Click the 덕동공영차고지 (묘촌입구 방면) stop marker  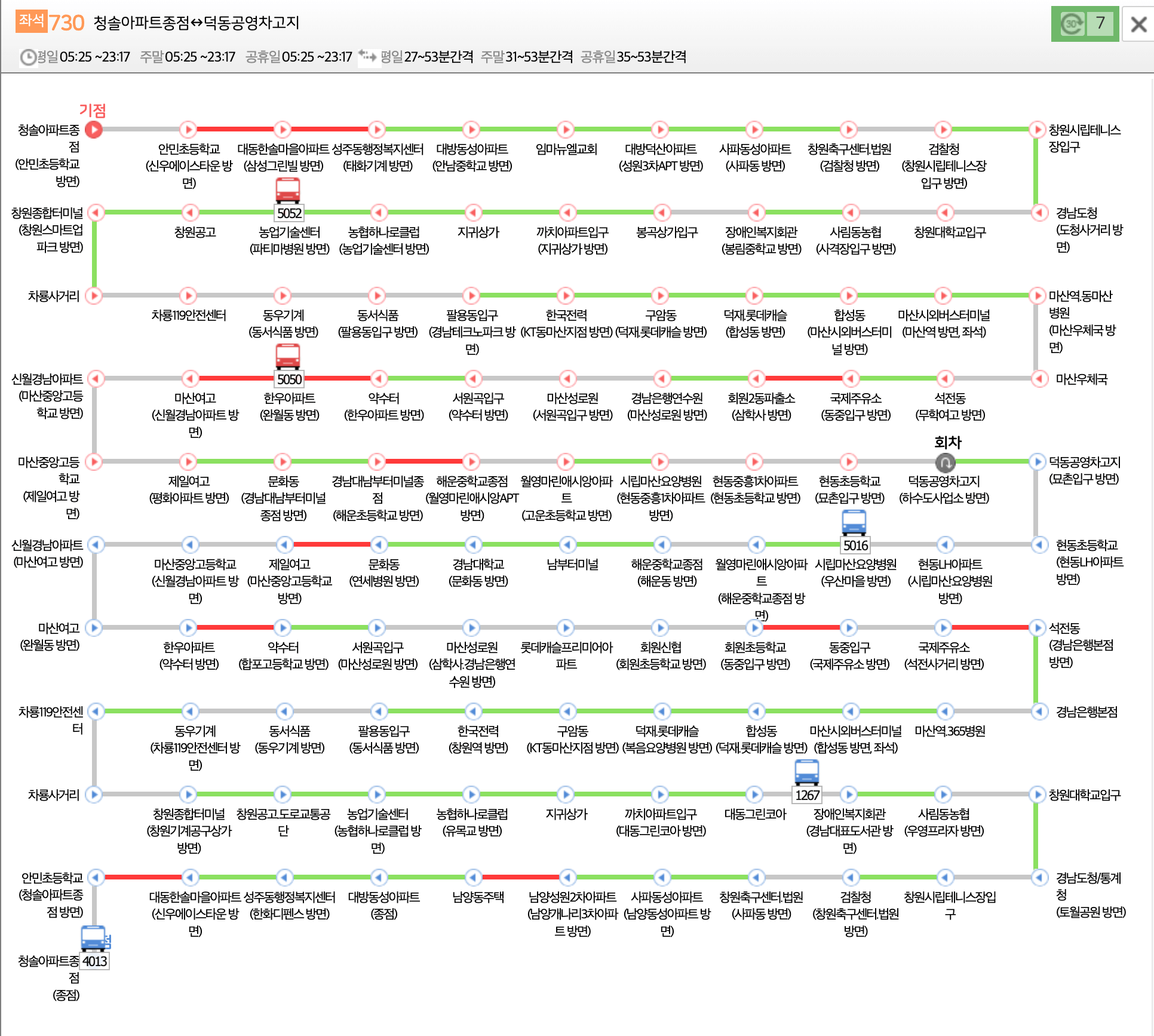[1037, 462]
